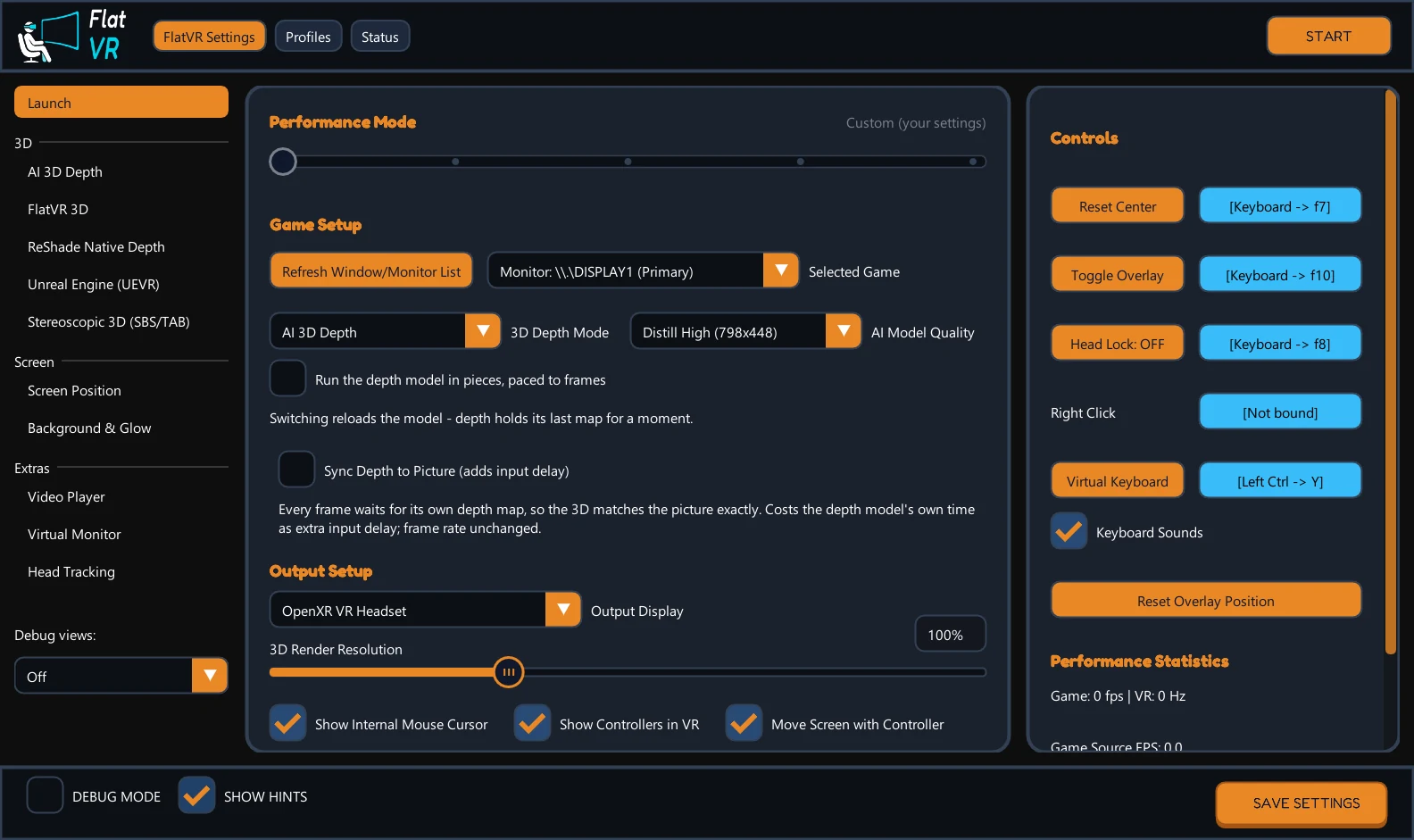Open the Selected Game monitor dropdown

click(643, 270)
